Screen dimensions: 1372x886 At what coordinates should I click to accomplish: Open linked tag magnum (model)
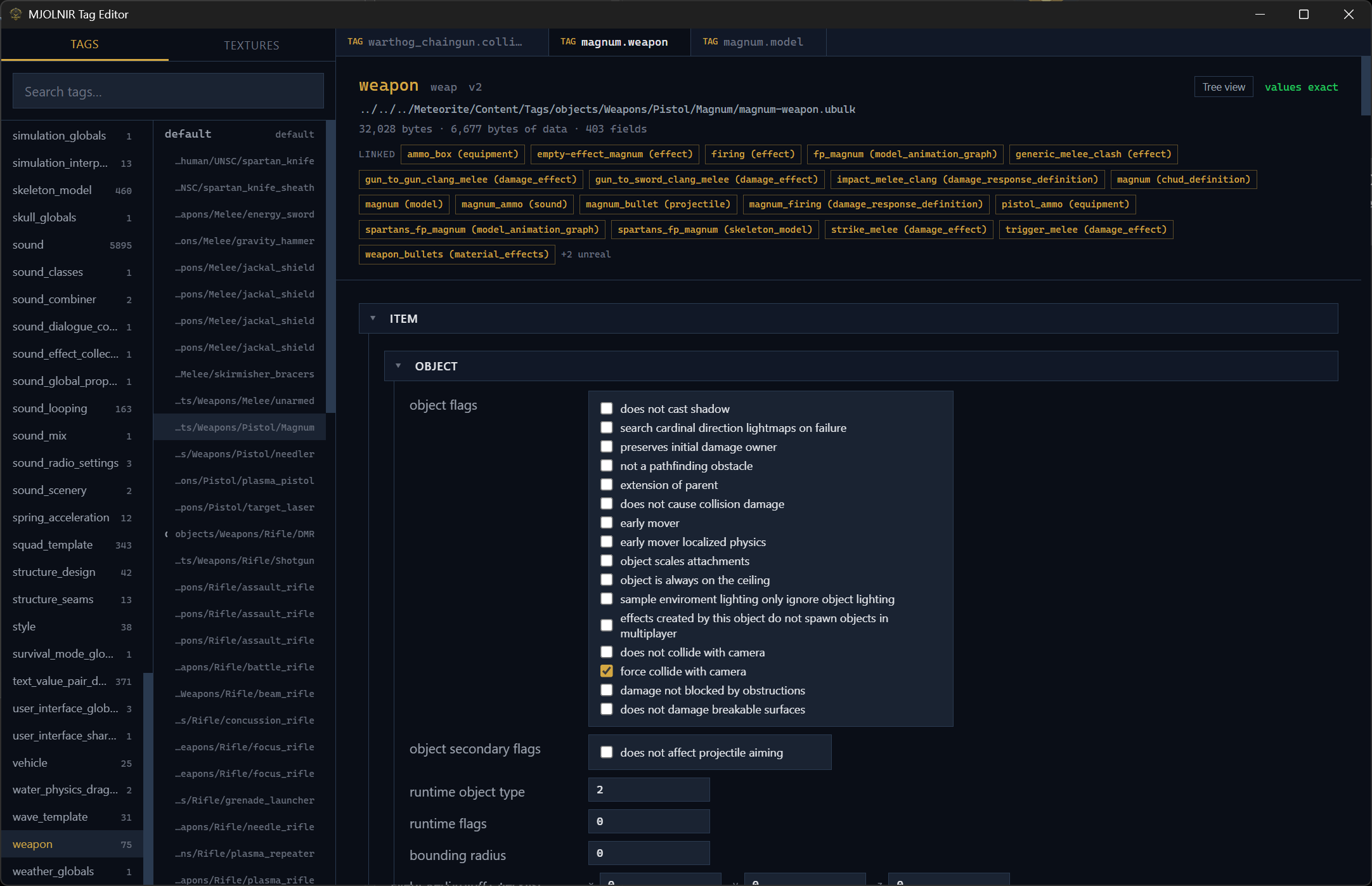pos(404,204)
